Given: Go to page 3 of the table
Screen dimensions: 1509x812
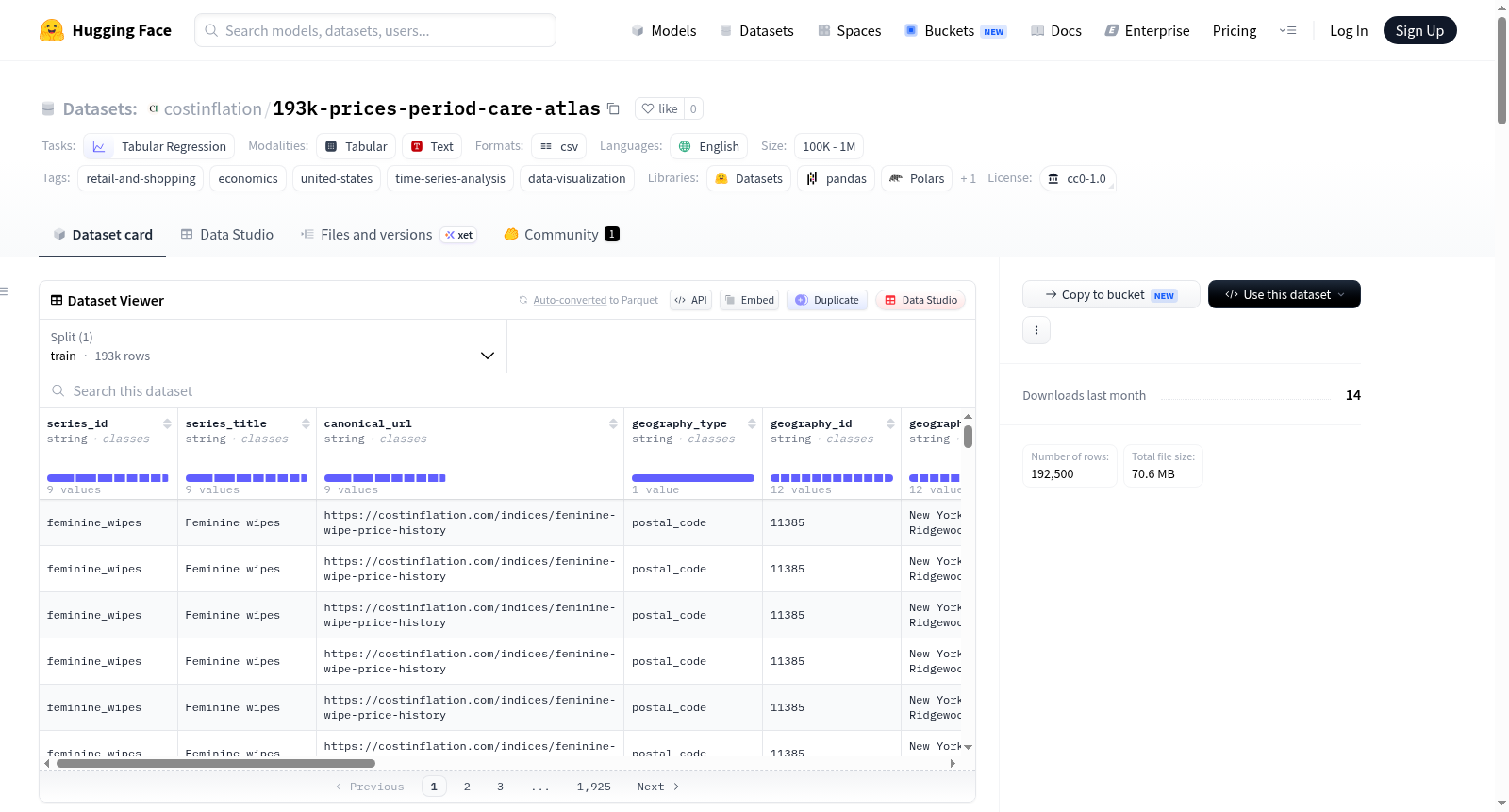Looking at the screenshot, I should pos(500,787).
